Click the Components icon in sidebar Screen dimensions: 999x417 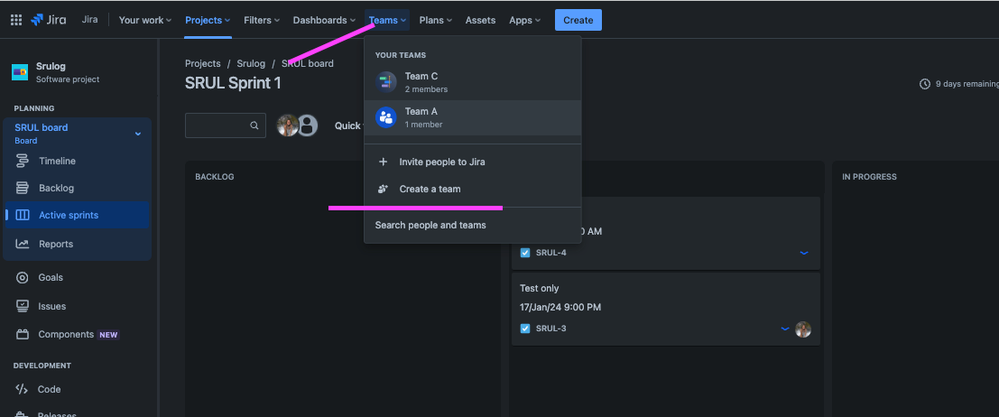tap(22, 334)
